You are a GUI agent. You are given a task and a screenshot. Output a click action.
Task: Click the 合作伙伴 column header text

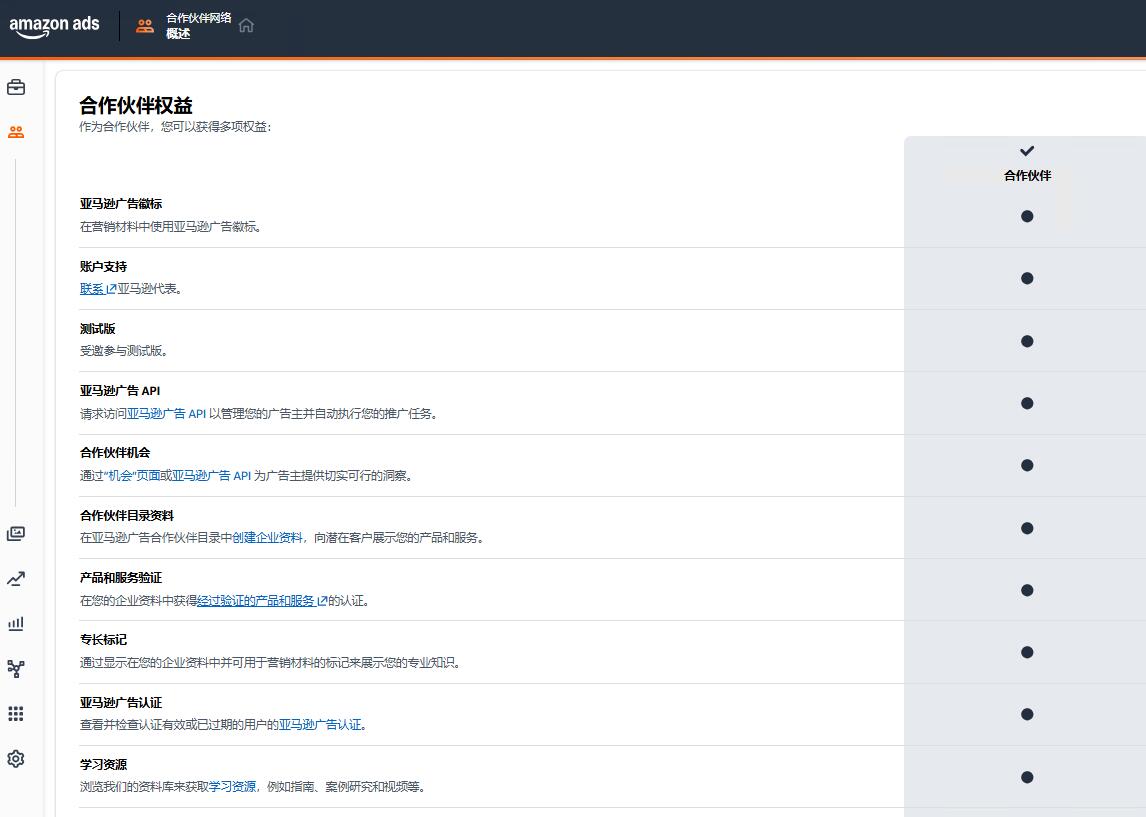(1028, 175)
